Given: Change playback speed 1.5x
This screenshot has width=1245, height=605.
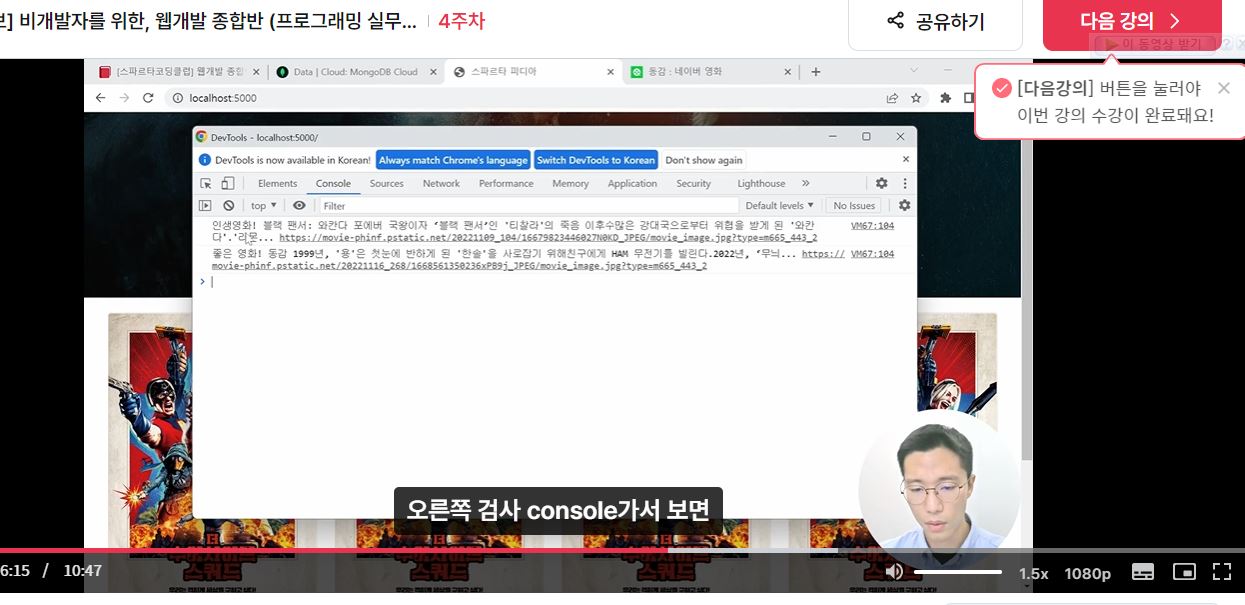Looking at the screenshot, I should pyautogui.click(x=1033, y=573).
